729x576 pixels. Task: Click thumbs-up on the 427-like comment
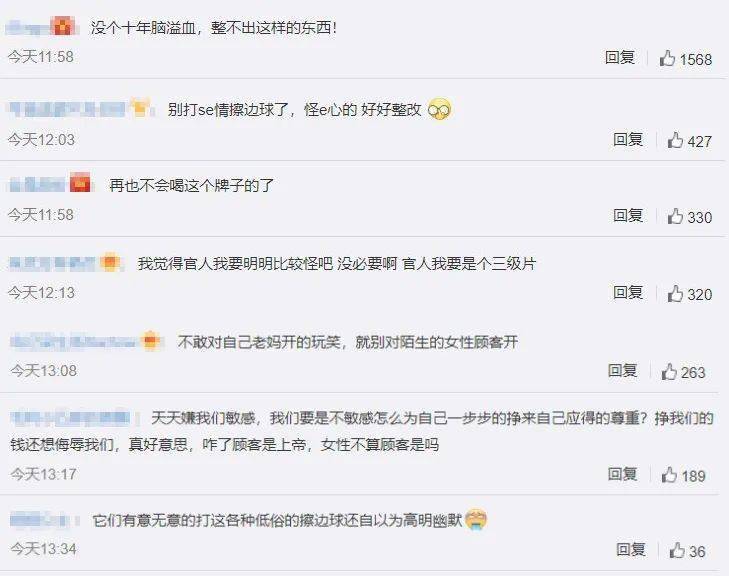click(675, 140)
